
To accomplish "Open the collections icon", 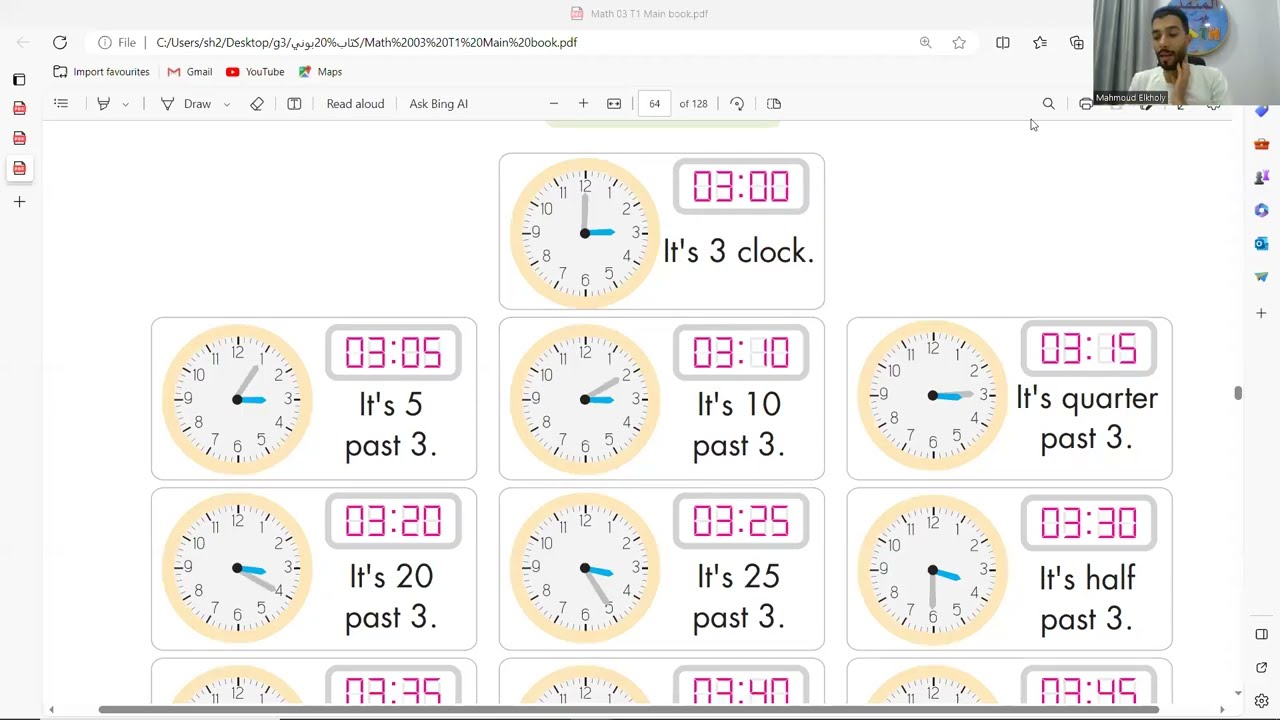I will pos(1077,42).
